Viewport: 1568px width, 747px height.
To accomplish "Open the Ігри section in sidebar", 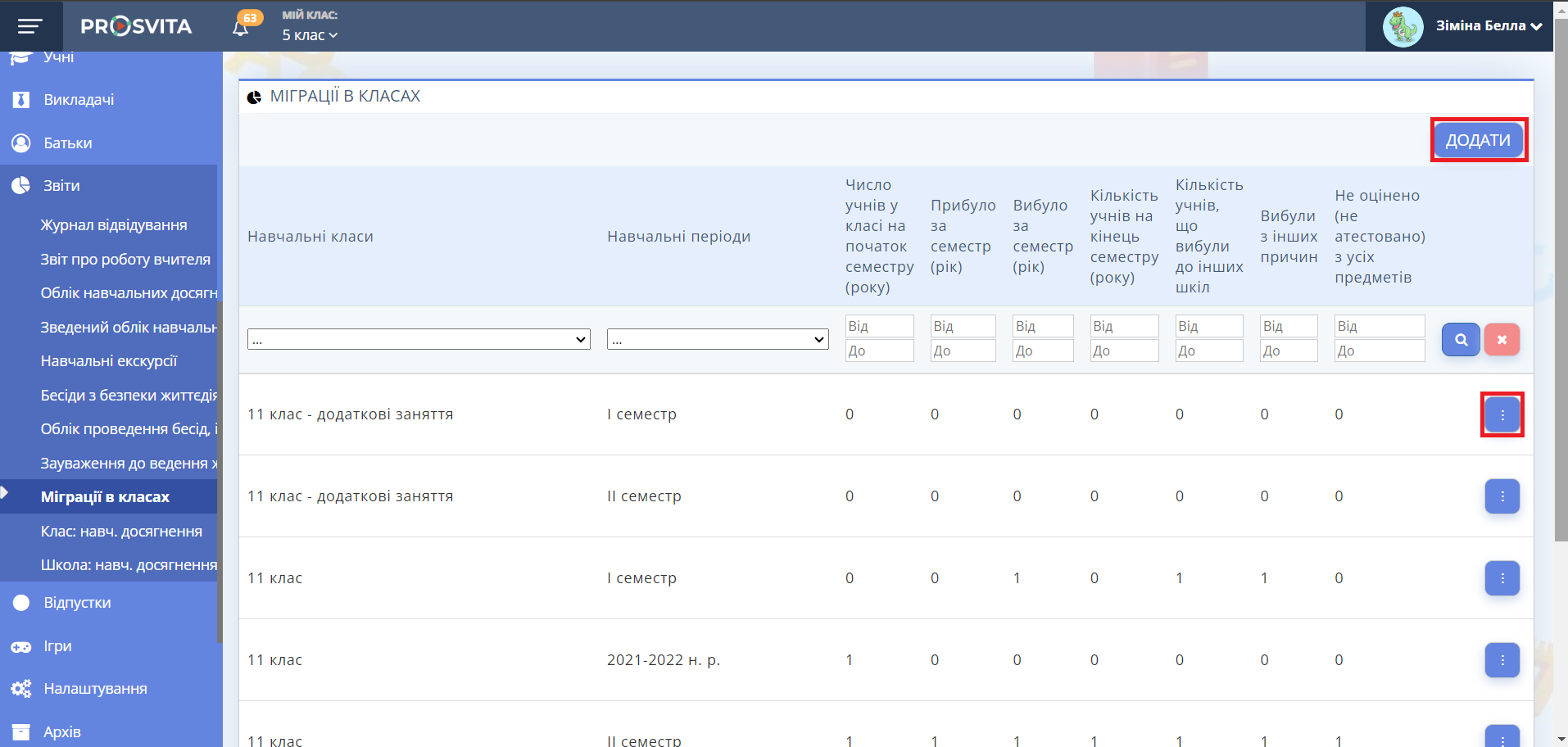I will 57,646.
